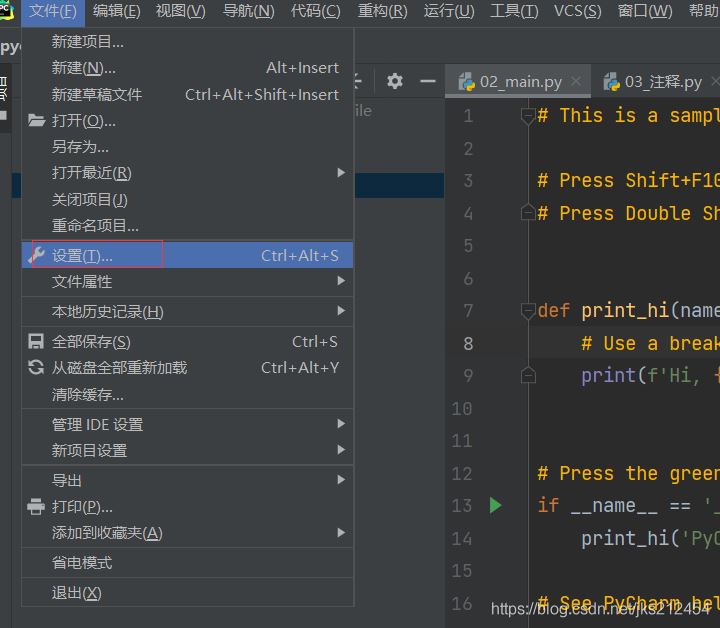
Task: Toggle the fold marker at line 1
Action: click(528, 116)
